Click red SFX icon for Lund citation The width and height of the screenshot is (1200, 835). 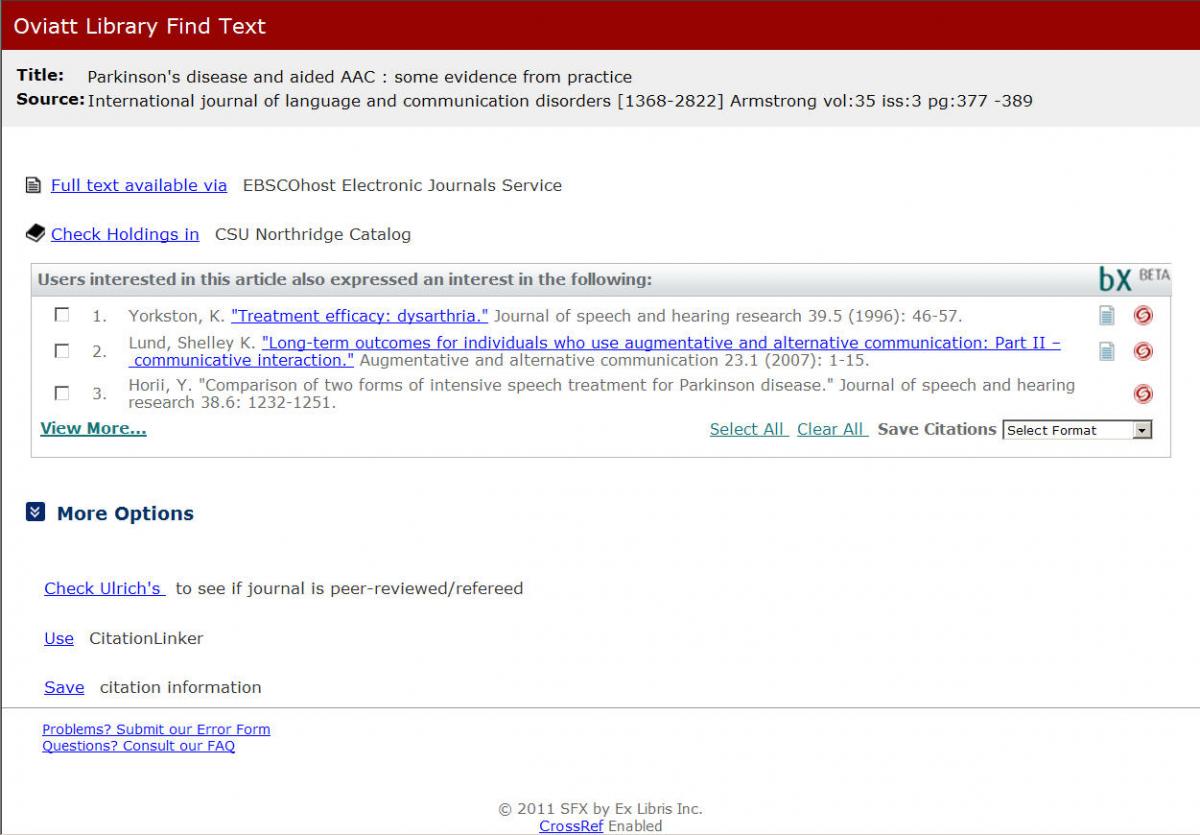(1143, 351)
